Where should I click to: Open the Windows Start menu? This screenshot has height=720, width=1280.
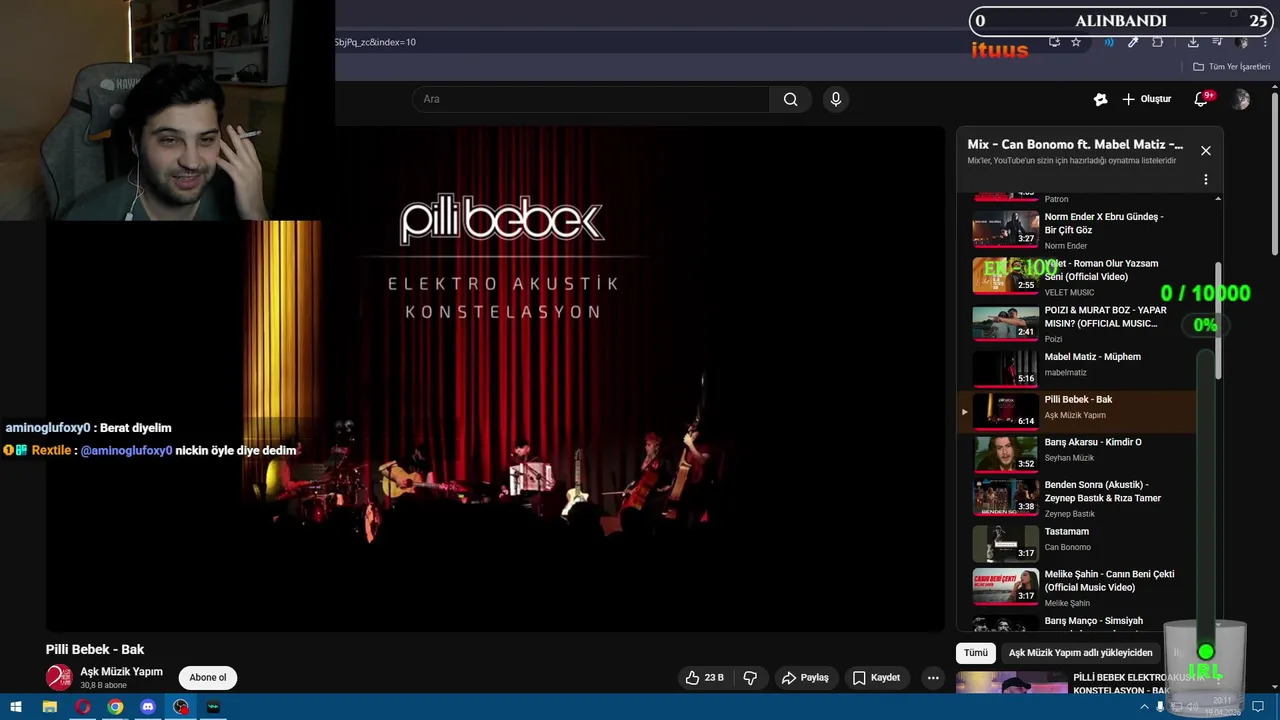pyautogui.click(x=16, y=707)
